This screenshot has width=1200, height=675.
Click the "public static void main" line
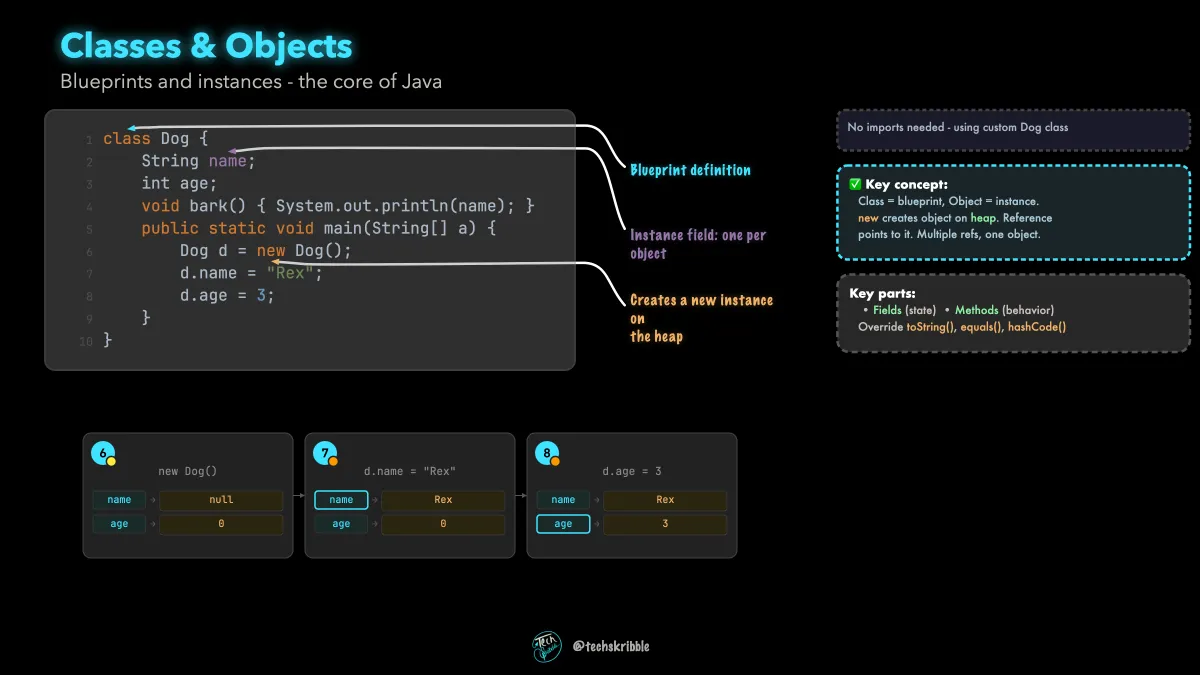[319, 228]
